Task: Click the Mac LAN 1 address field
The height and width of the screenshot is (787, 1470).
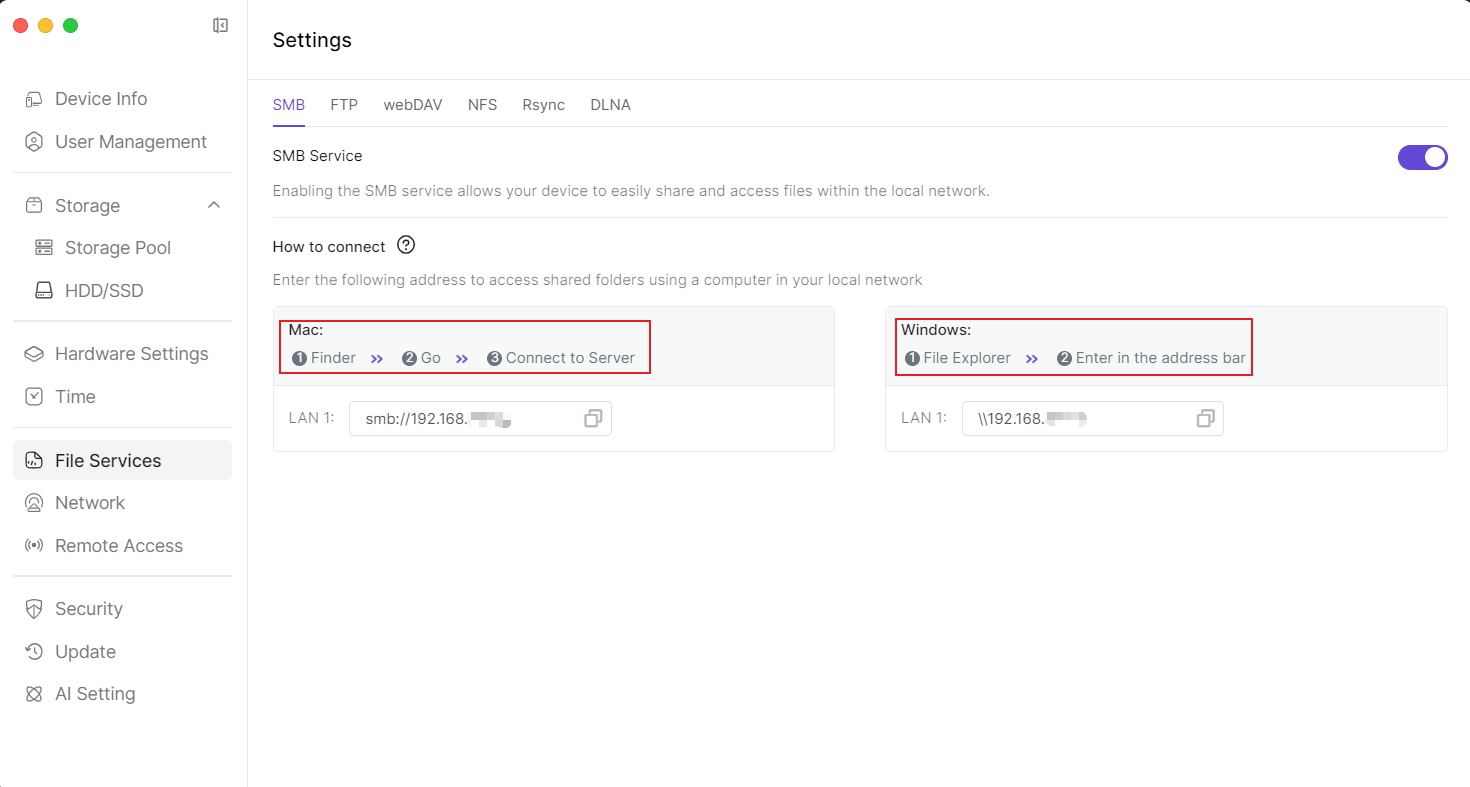Action: [x=460, y=419]
